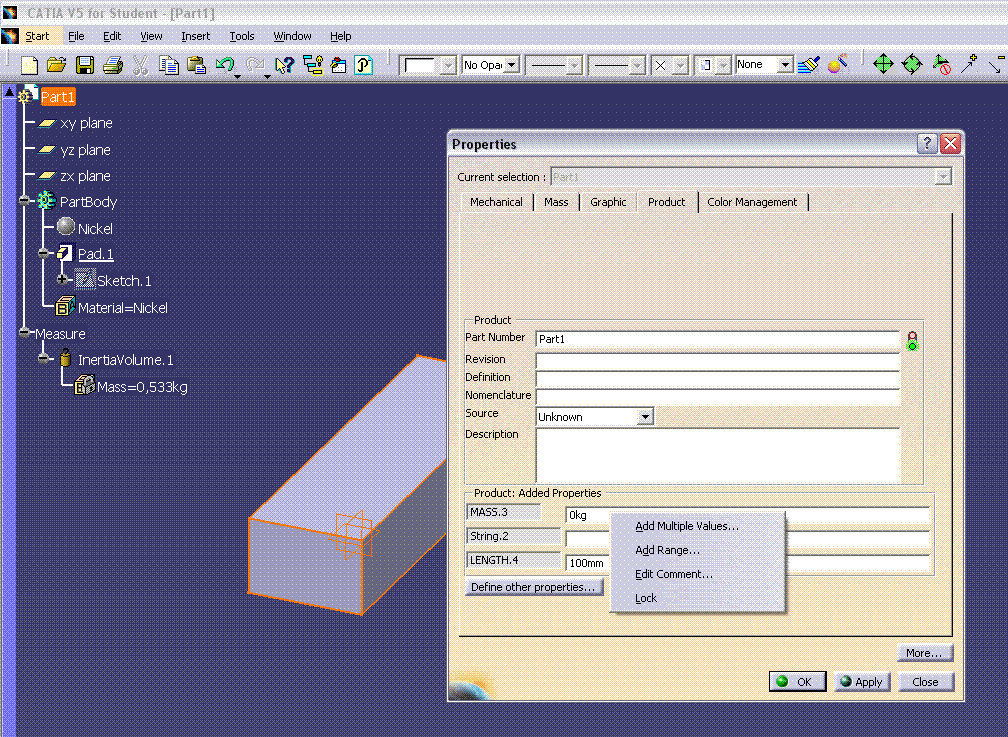This screenshot has width=1008, height=737.
Task: Open the Apply Material sphere icon
Action: click(x=837, y=64)
